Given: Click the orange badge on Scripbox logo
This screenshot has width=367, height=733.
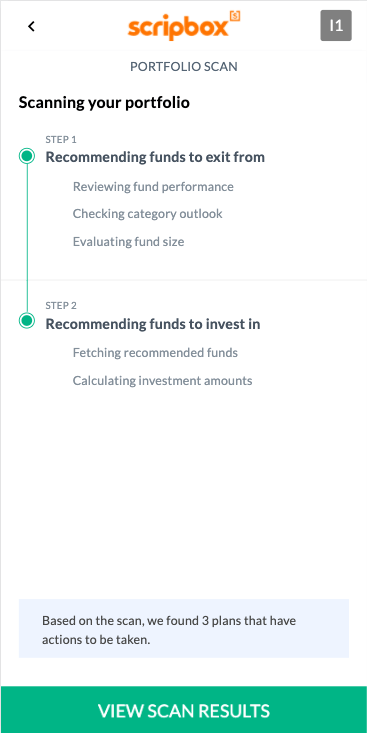Looking at the screenshot, I should [235, 17].
